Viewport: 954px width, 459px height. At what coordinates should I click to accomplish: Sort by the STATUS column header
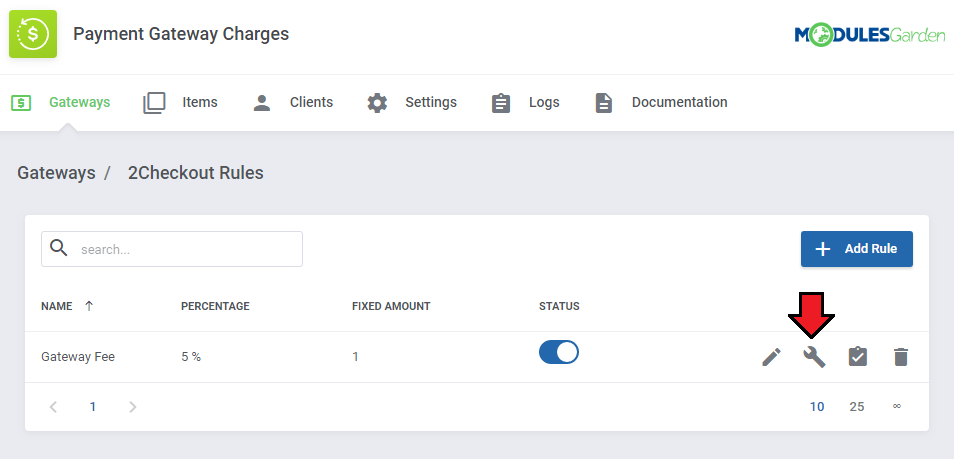click(x=559, y=306)
